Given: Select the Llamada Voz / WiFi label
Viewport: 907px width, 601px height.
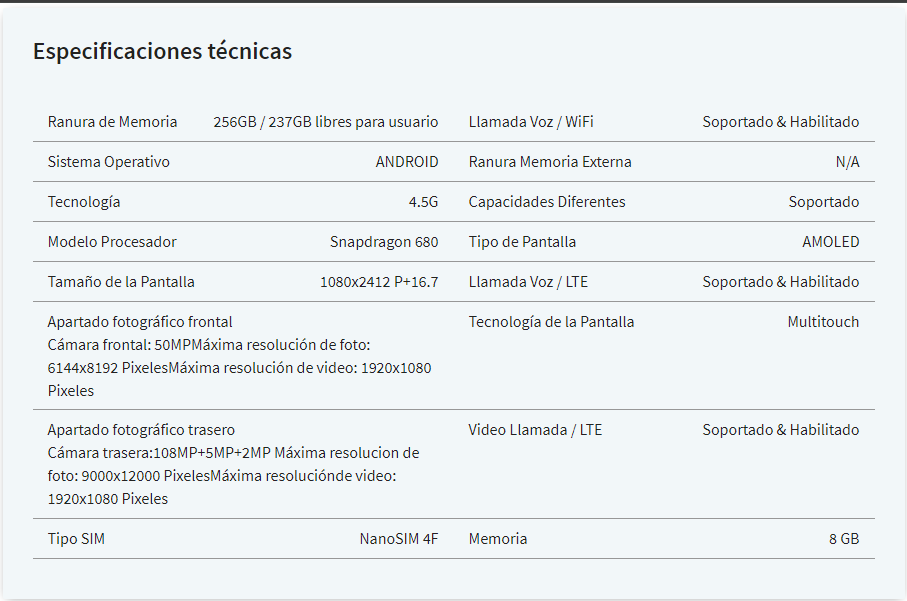Looking at the screenshot, I should (531, 122).
